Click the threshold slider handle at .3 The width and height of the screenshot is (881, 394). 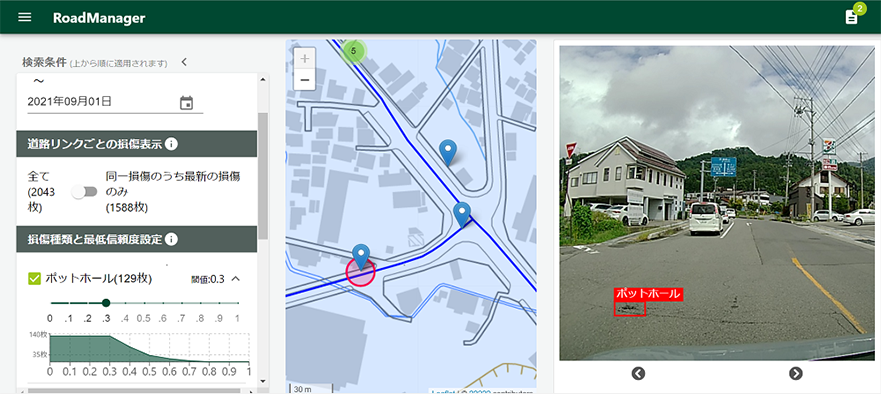[106, 303]
